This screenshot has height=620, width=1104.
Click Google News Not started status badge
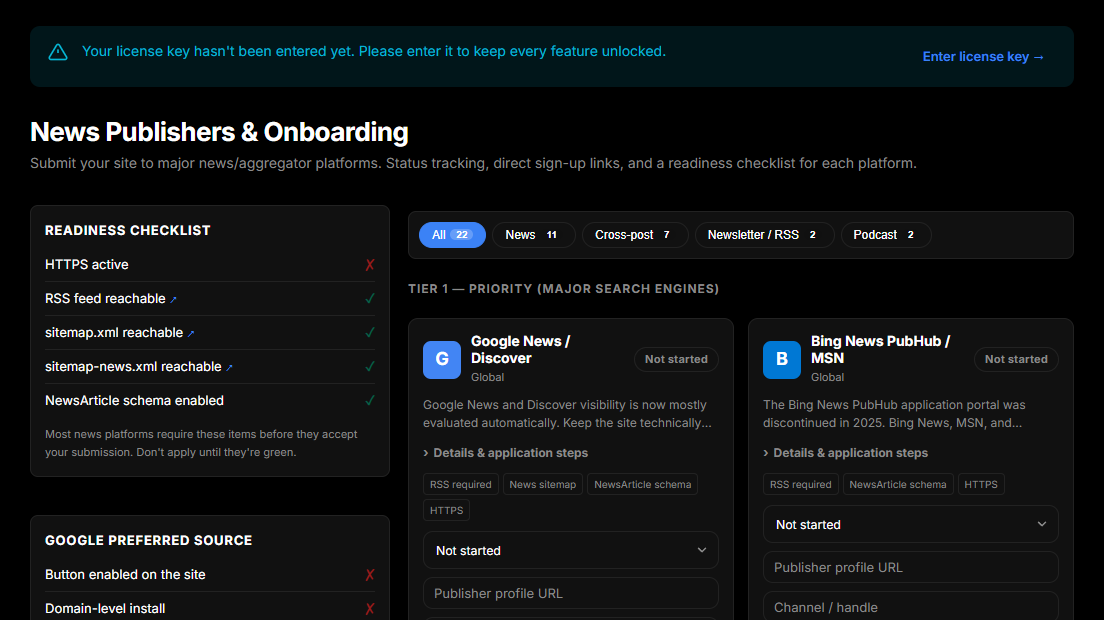pyautogui.click(x=676, y=359)
